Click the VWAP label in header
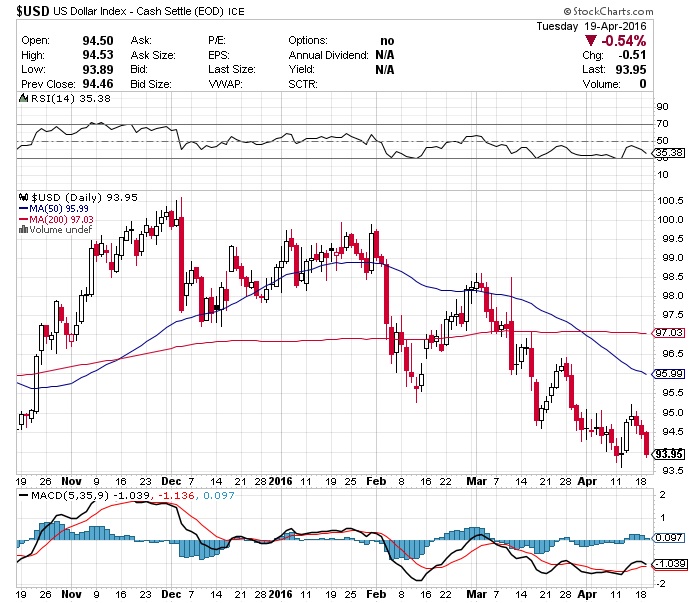700x603 pixels. [225, 84]
